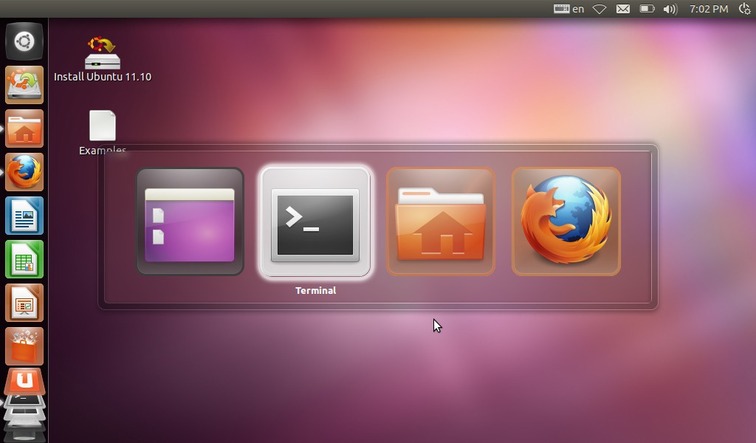Show the desktop from the switcher

190,222
